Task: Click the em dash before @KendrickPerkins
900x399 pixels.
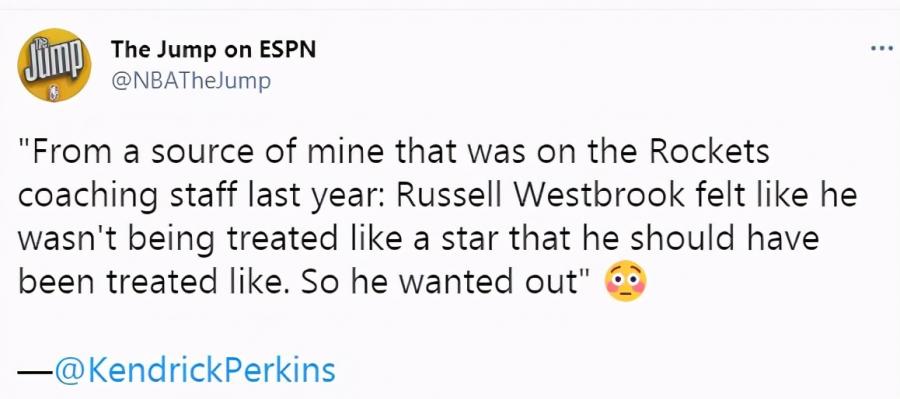Action: pos(35,371)
